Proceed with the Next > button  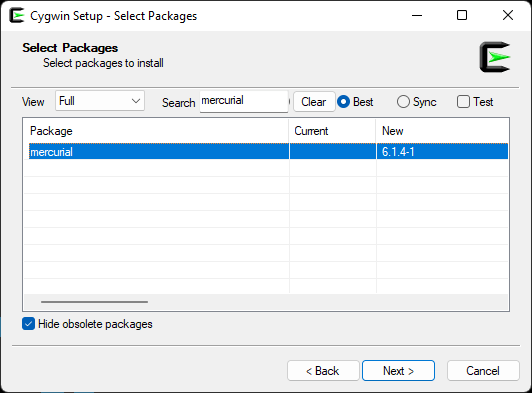tap(398, 371)
